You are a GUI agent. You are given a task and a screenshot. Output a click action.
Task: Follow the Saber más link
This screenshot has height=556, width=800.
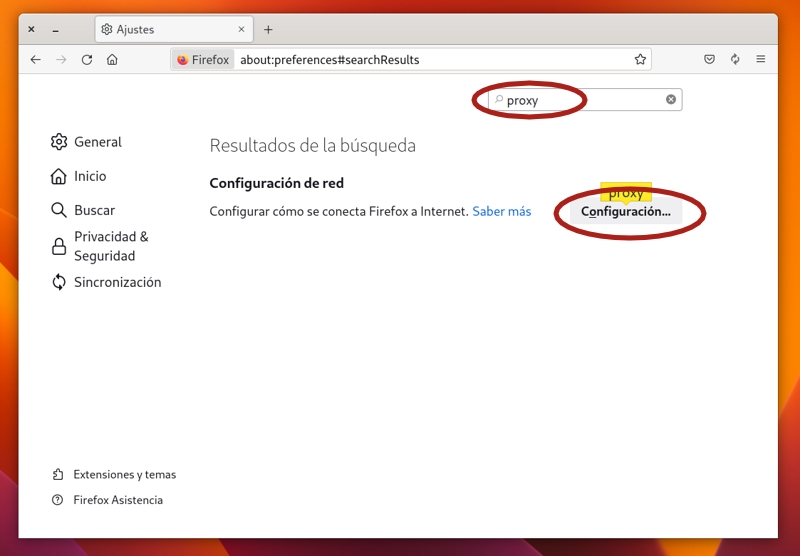click(x=501, y=211)
